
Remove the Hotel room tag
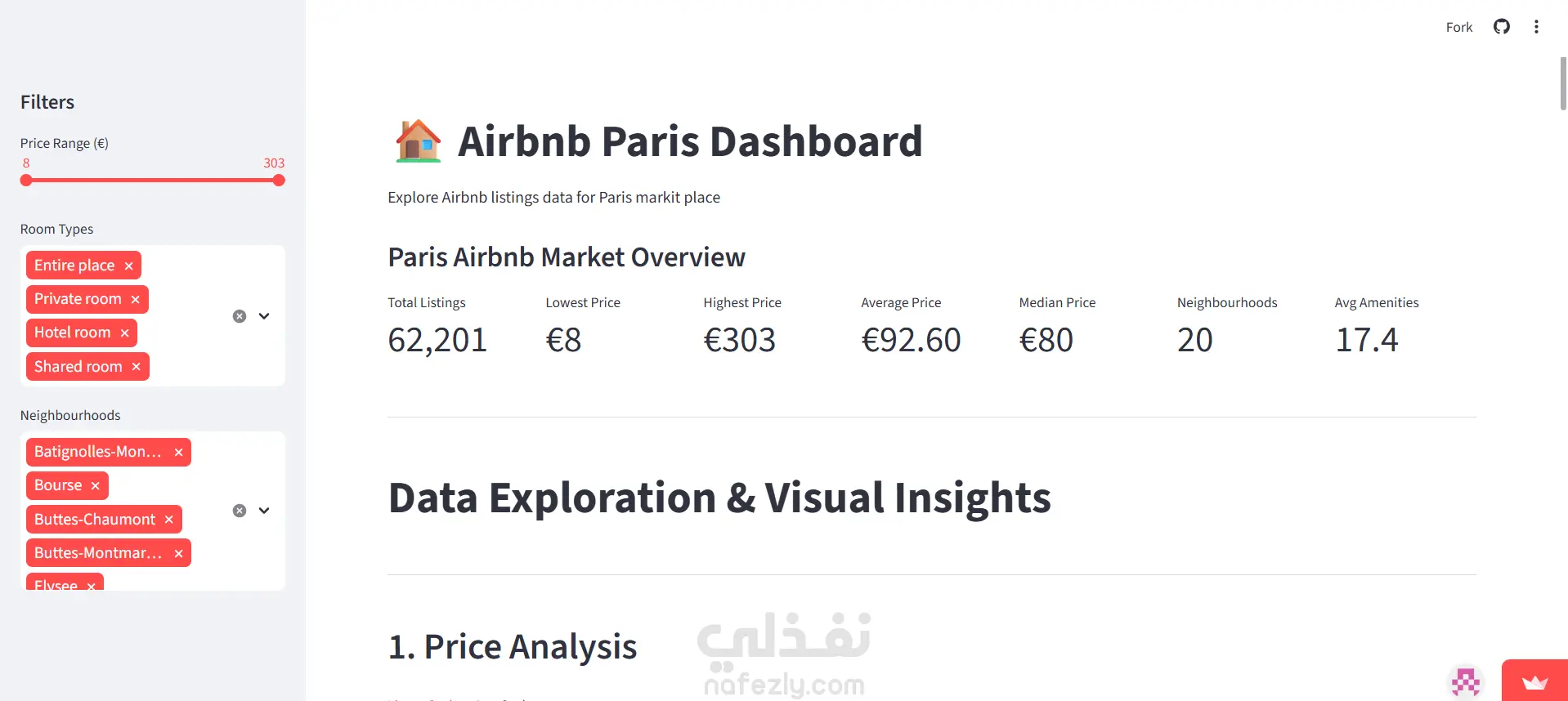[124, 333]
